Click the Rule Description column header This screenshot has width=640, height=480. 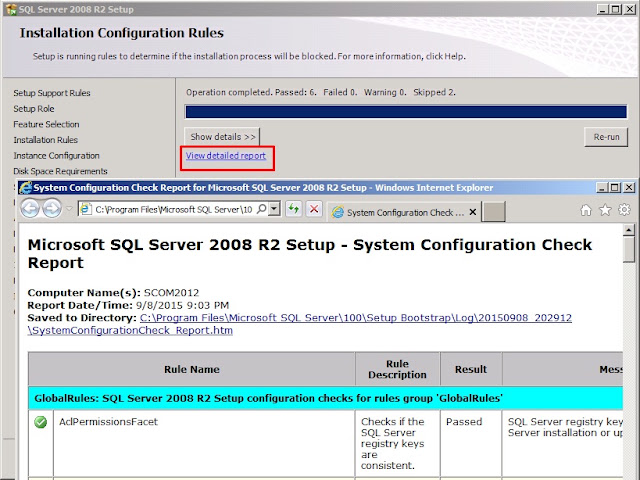(x=397, y=369)
